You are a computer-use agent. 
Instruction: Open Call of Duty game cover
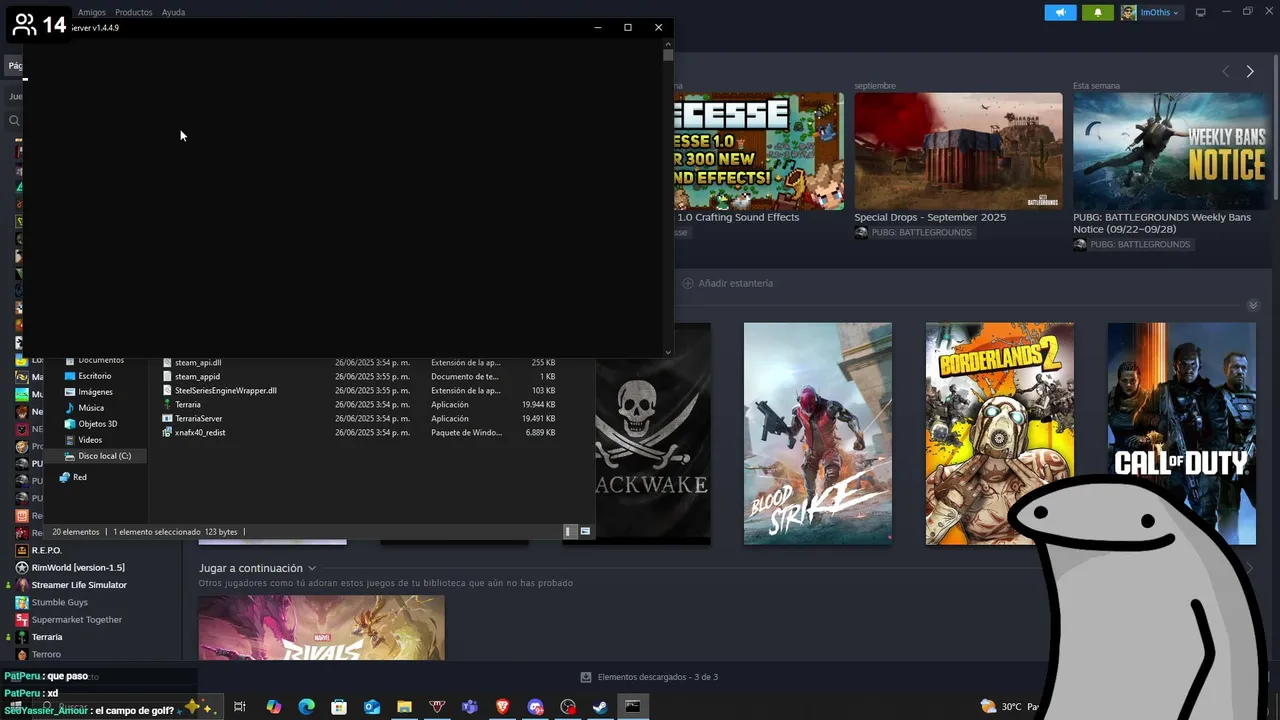coord(1181,433)
